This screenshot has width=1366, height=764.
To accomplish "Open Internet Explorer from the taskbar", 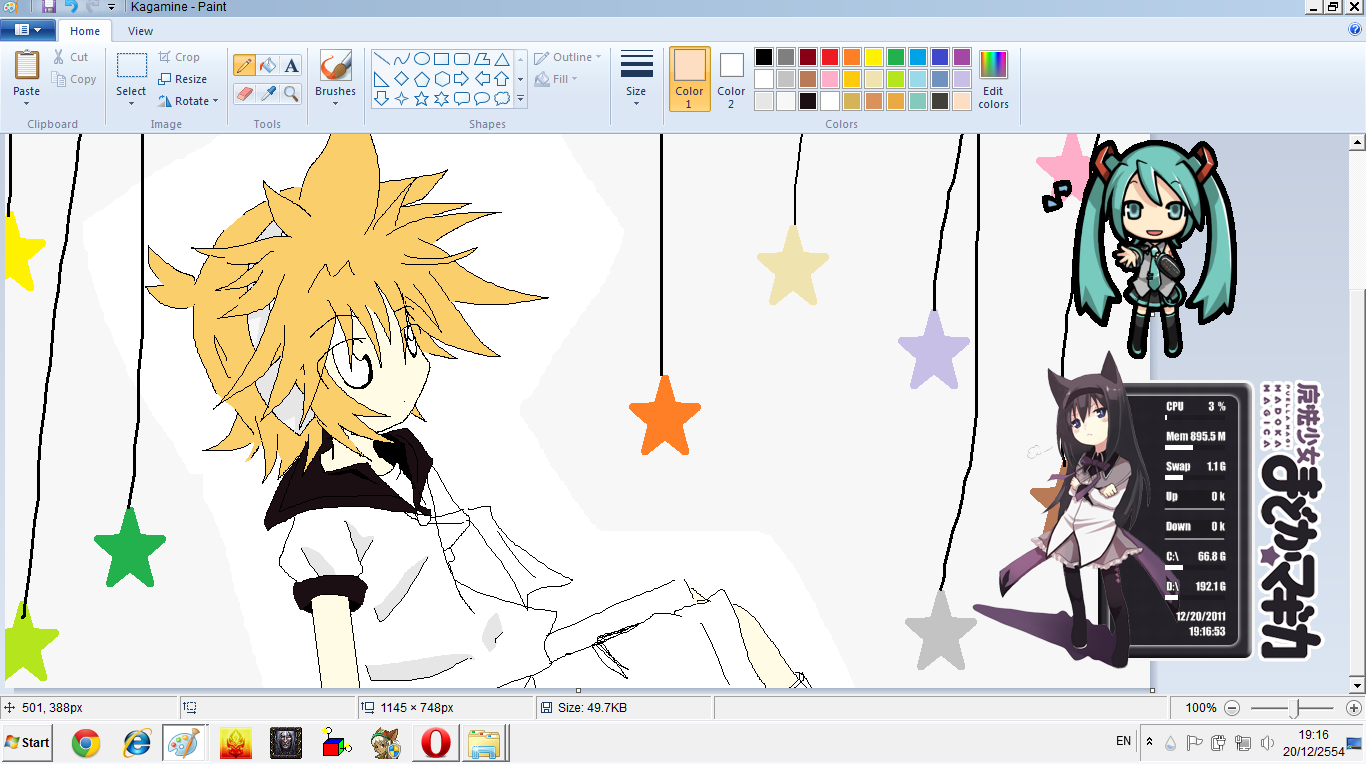I will tap(136, 743).
